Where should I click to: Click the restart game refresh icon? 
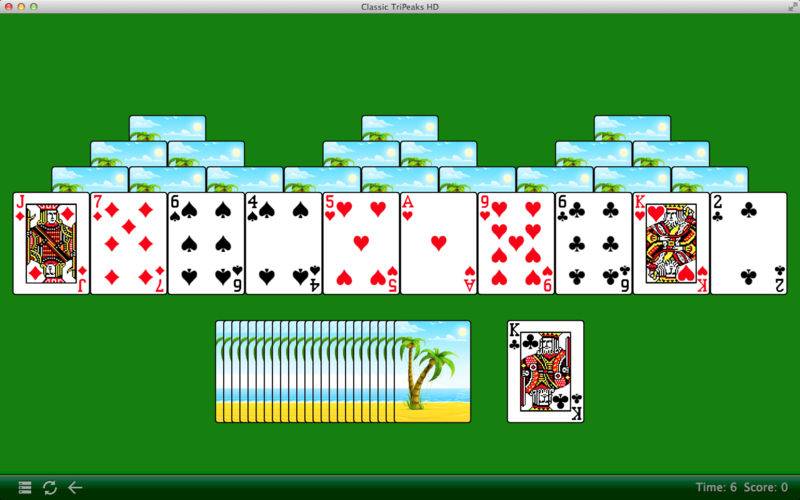50,487
